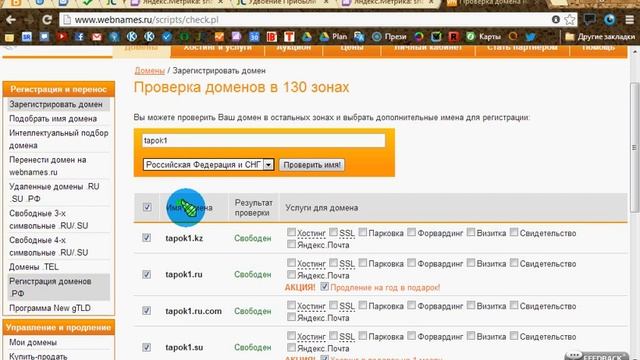The width and height of the screenshot is (640, 360).
Task: Uncheck the tapok1.ru domain checkbox
Action: [147, 274]
